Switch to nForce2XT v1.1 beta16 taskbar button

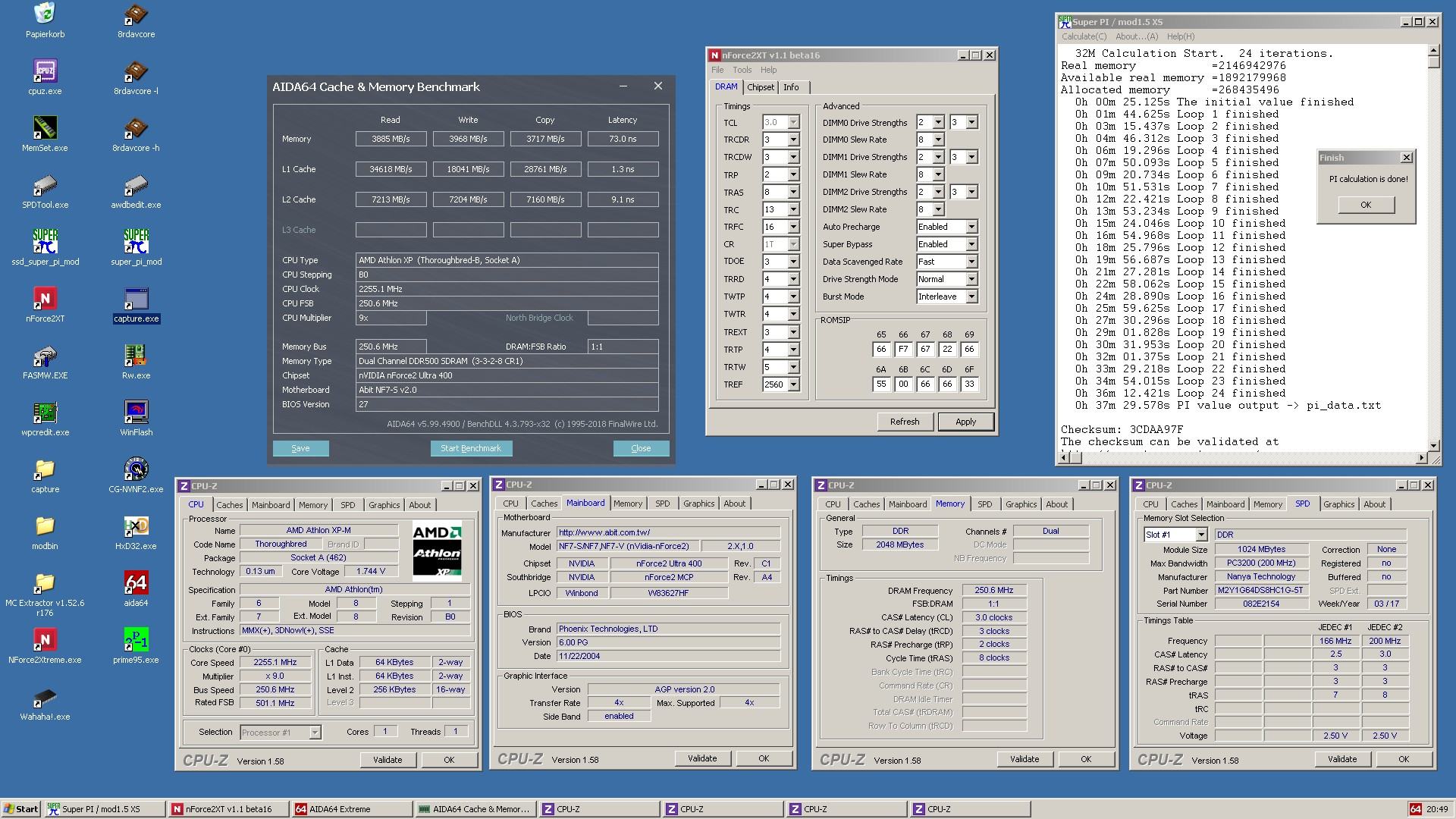(228, 809)
